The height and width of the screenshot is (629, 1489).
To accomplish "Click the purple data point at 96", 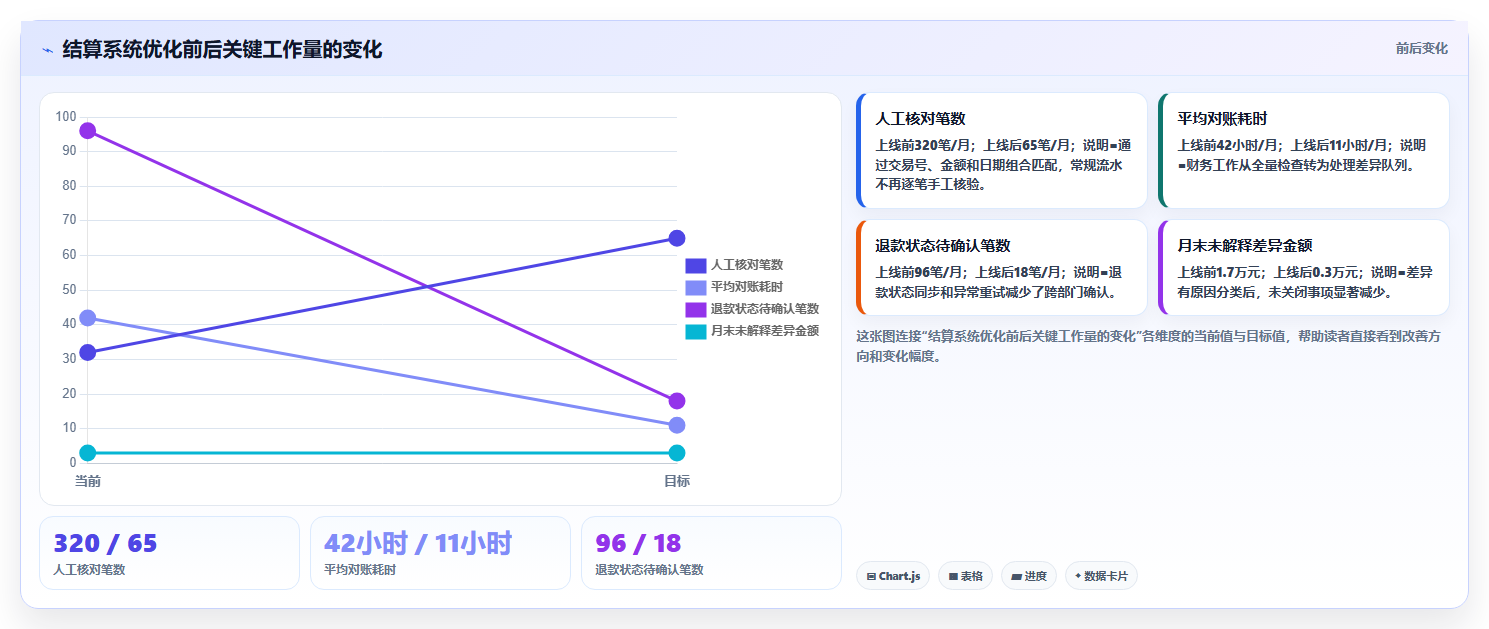I will 88,131.
